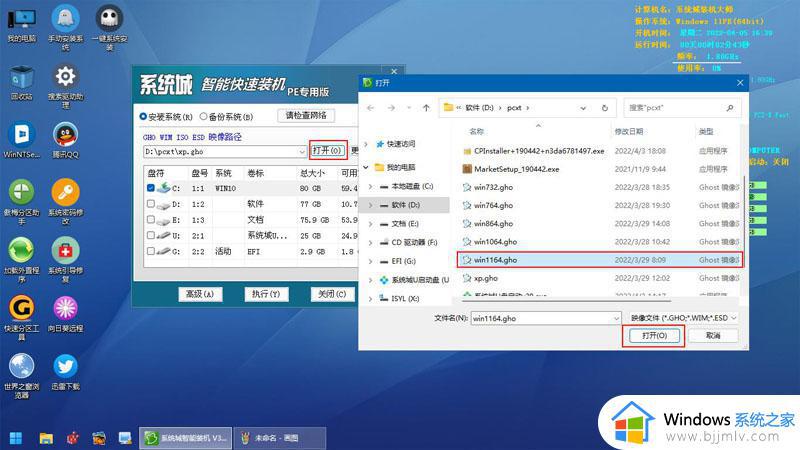Click the 文件名 input field
The image size is (800, 450).
pos(541,318)
